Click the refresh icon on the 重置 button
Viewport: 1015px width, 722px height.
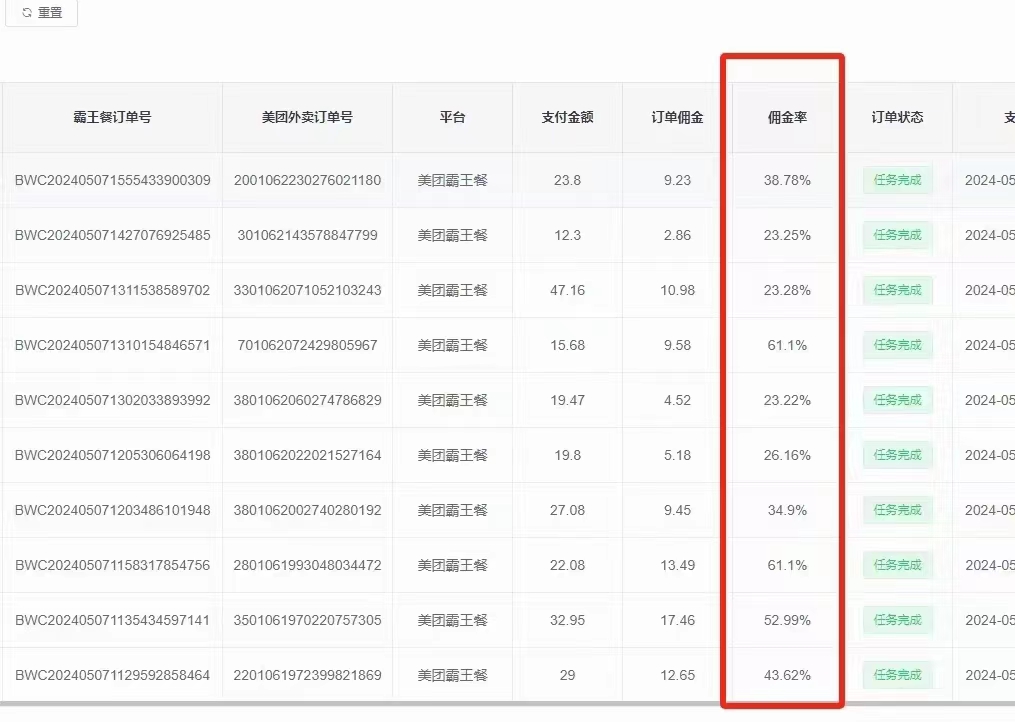[26, 13]
